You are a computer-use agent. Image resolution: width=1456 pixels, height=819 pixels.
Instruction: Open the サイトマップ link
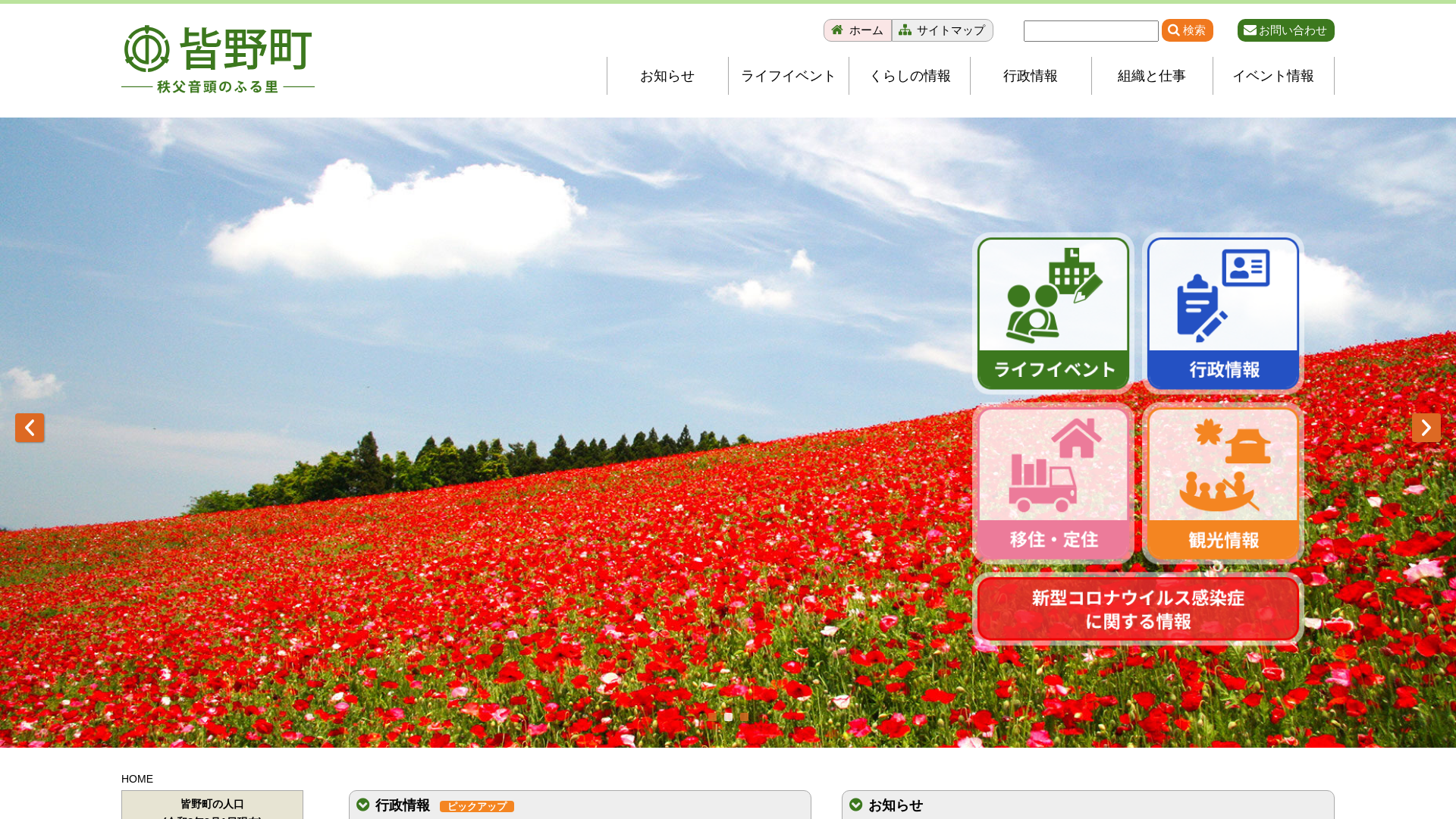[942, 30]
